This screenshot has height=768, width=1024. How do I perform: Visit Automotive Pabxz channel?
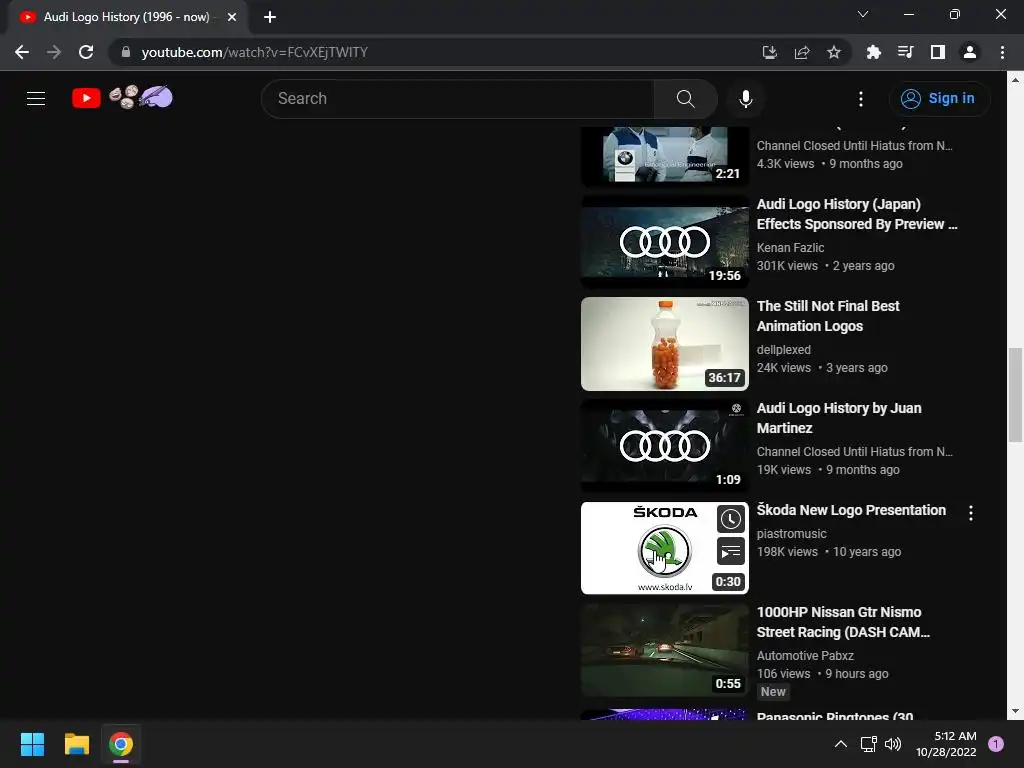(x=805, y=656)
